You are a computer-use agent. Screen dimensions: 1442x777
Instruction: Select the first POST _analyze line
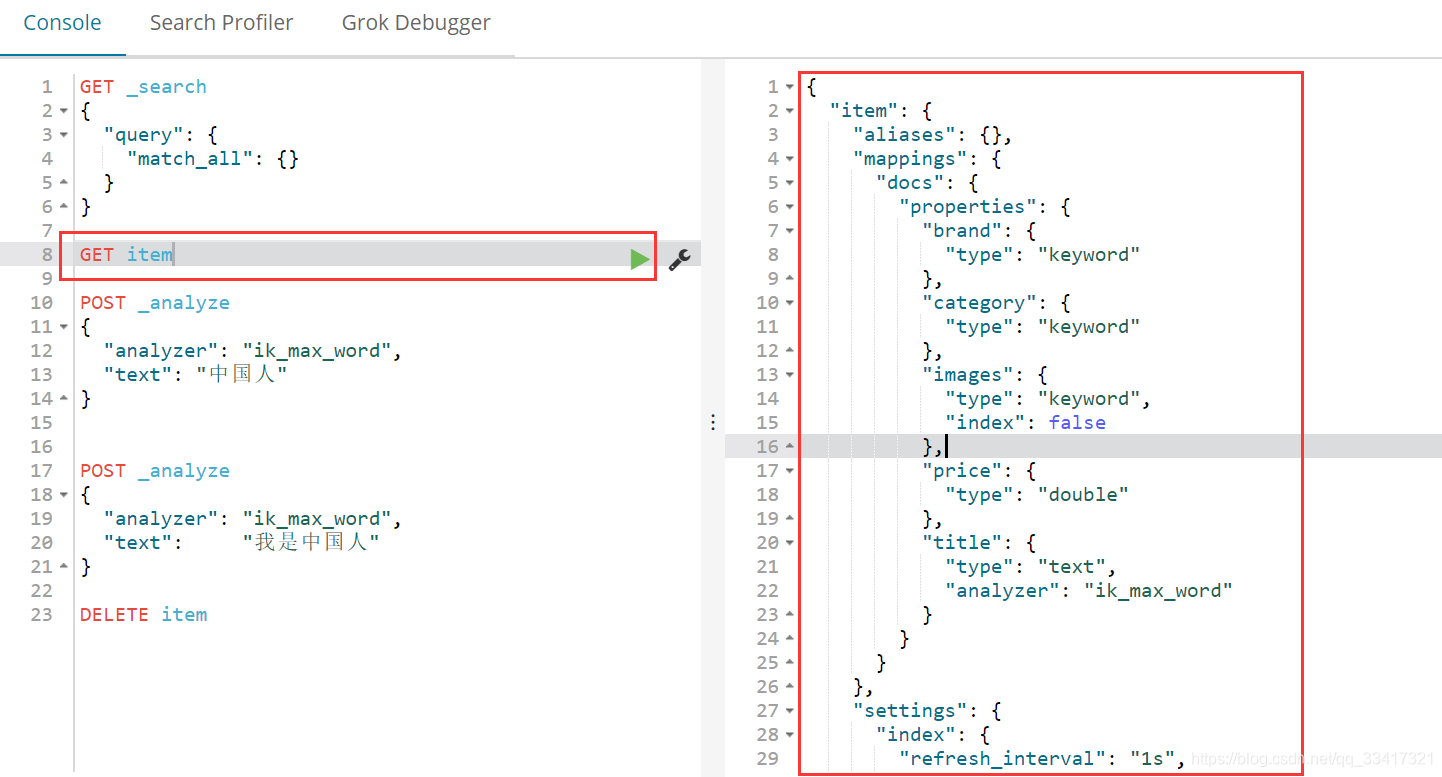tap(155, 303)
